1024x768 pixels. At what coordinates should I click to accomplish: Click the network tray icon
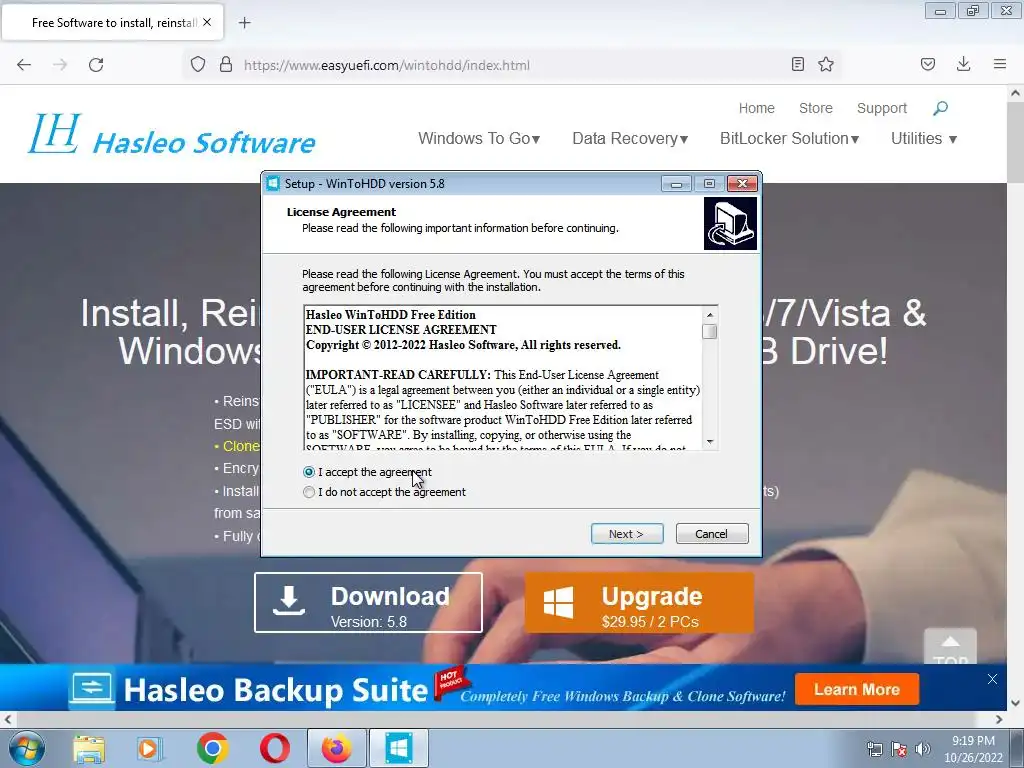(874, 749)
